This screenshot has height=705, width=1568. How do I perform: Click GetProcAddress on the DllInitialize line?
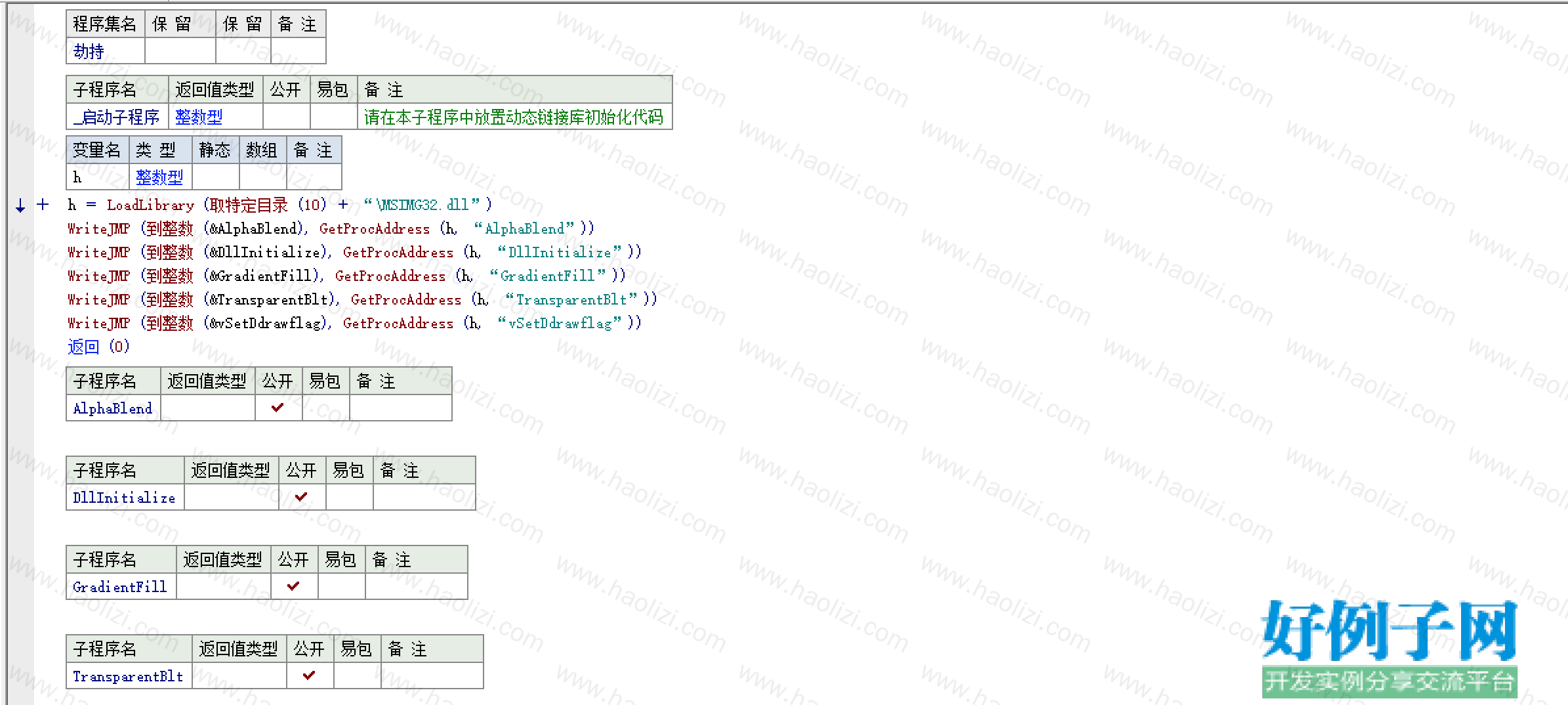click(x=398, y=252)
